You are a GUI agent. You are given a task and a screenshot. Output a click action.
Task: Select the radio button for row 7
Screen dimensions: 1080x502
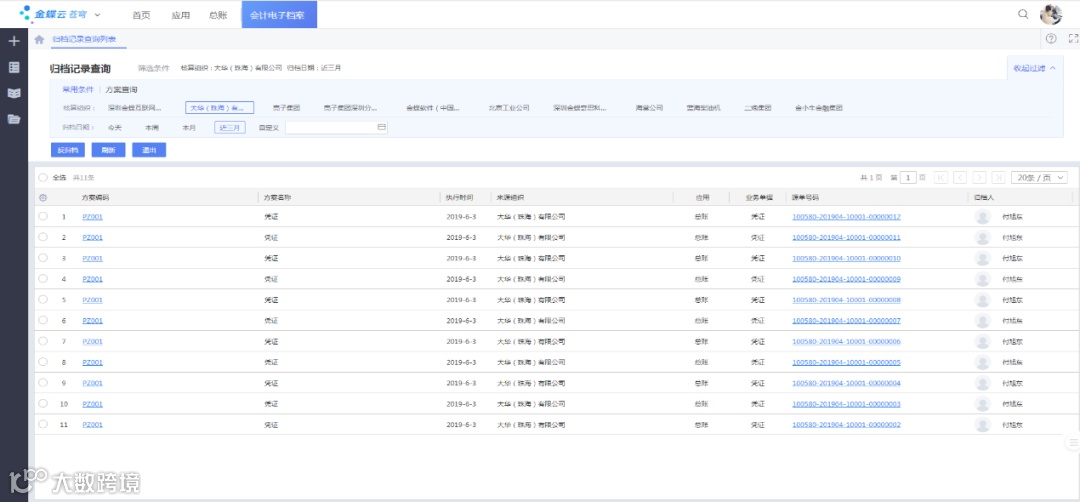(43, 341)
